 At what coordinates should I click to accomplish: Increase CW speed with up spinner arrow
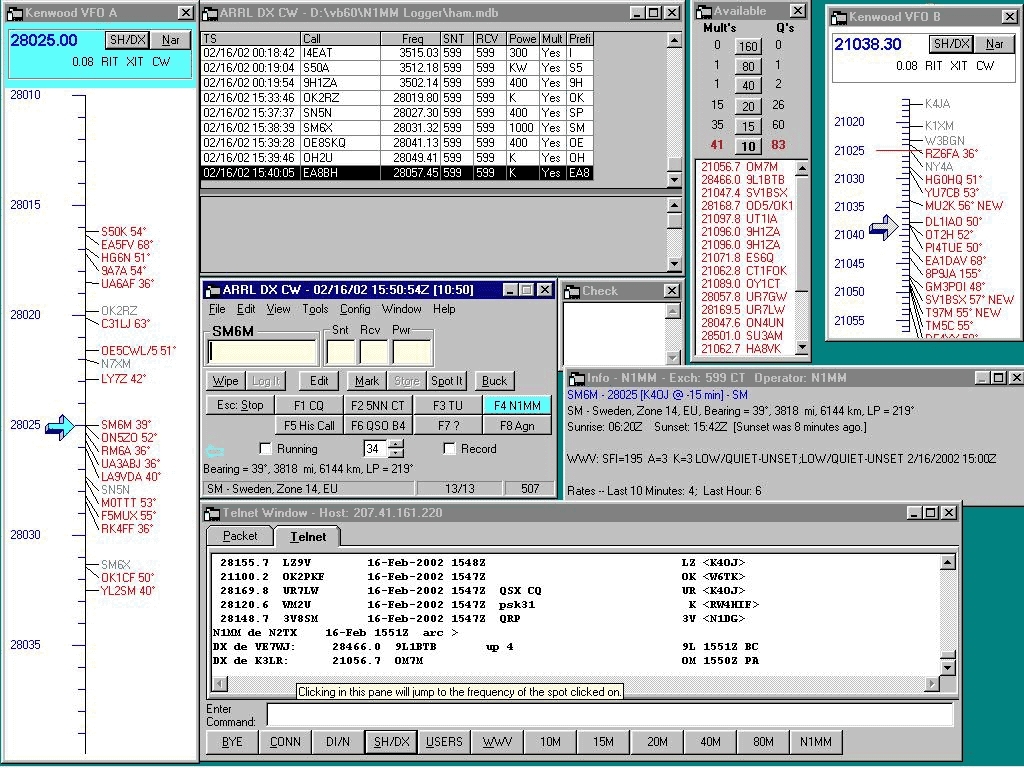tap(393, 444)
